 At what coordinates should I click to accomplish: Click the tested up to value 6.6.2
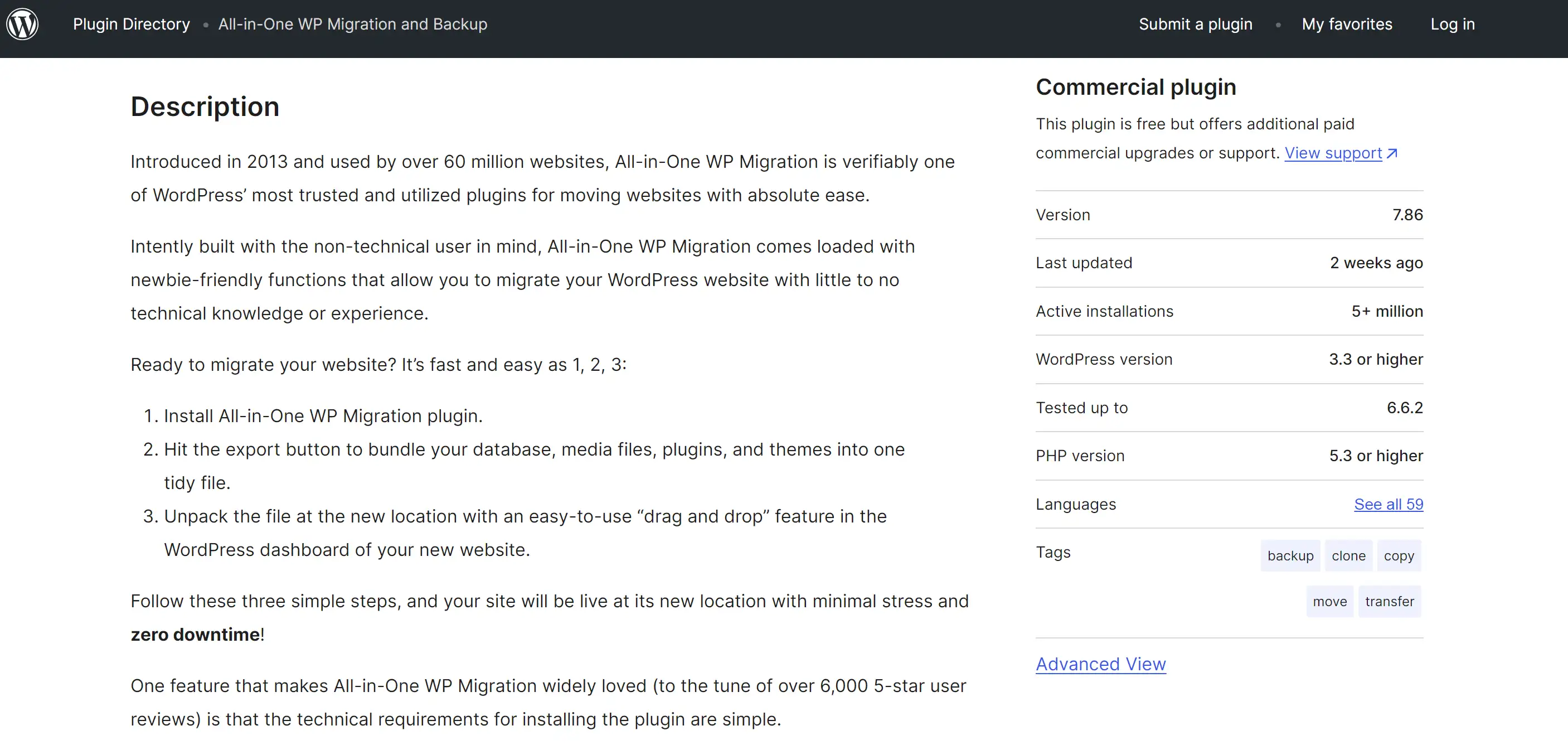pyautogui.click(x=1405, y=408)
